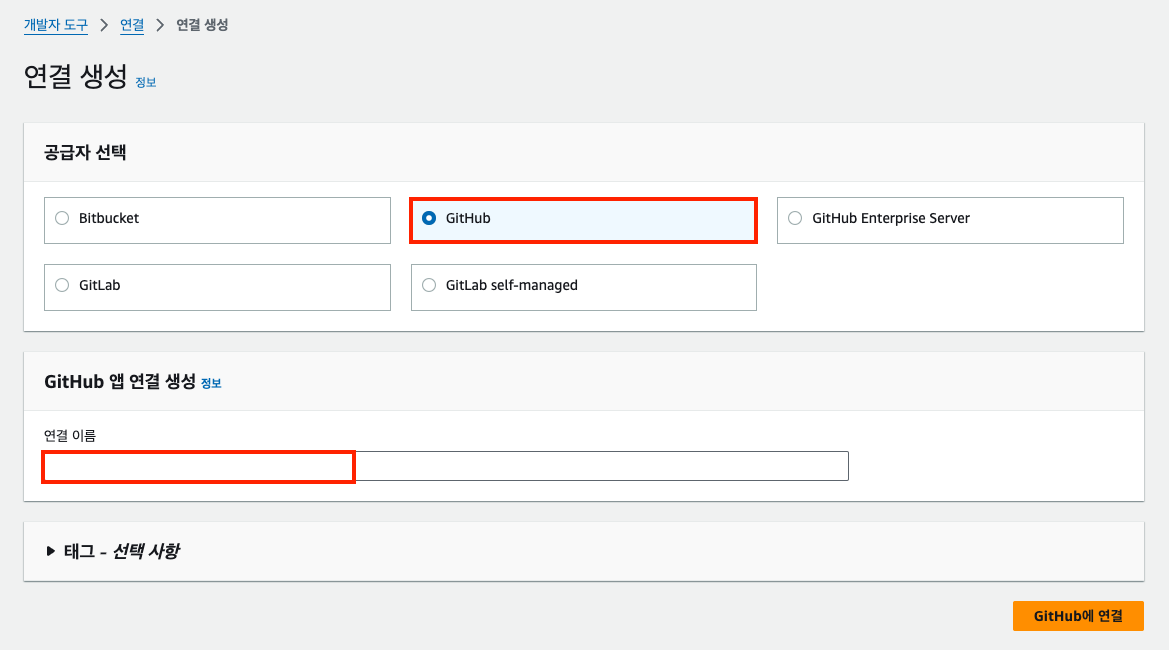Click the 공급자 선택 section heading
The width and height of the screenshot is (1169, 650).
[85, 152]
